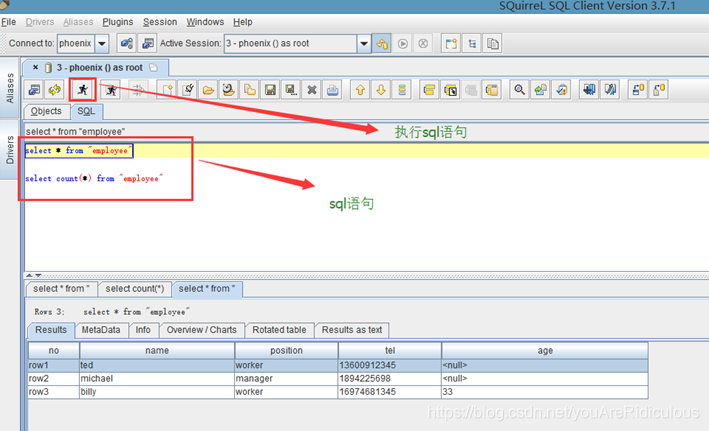
Task: Click the session properties icon left of refresh
Action: pos(34,90)
